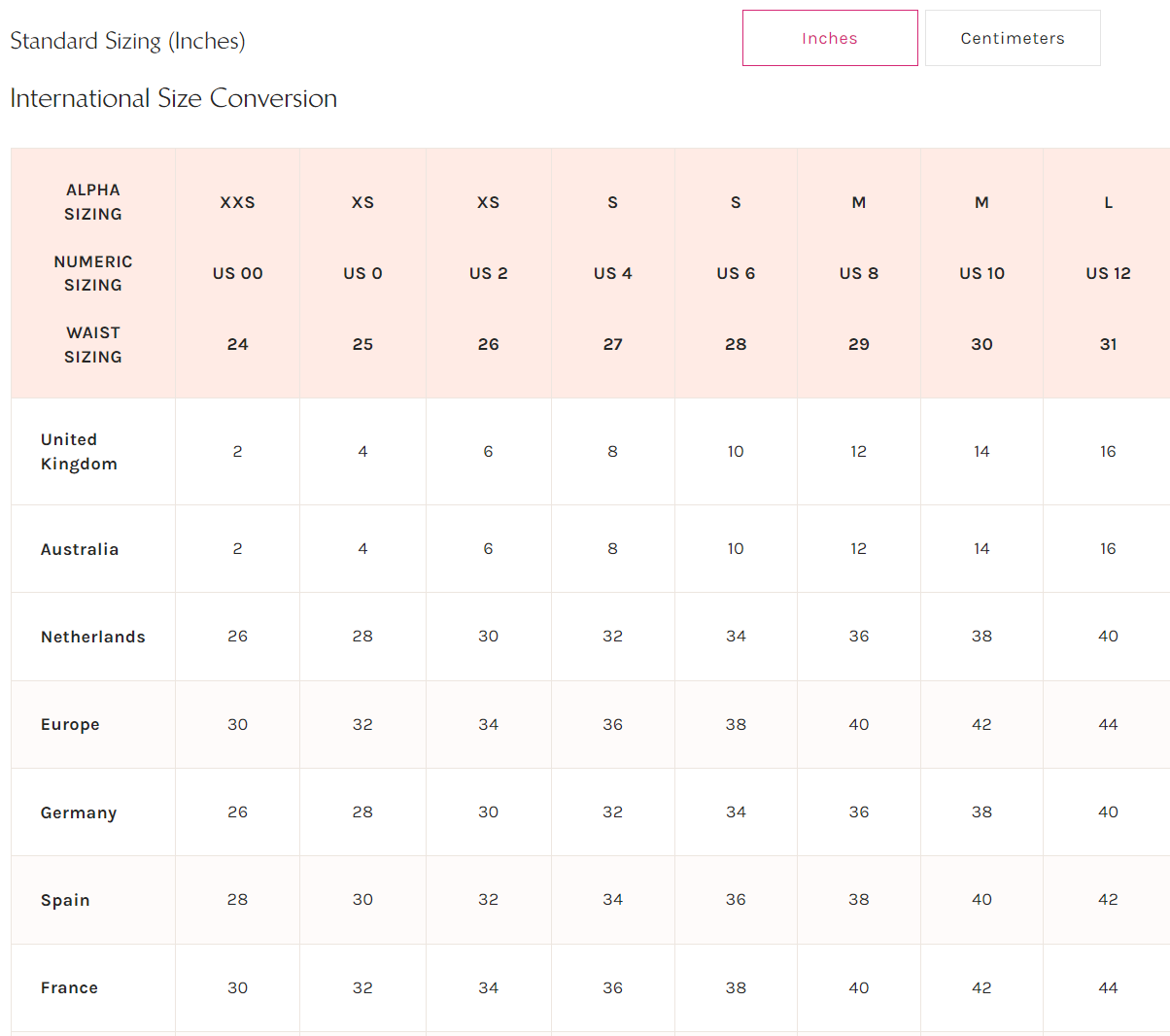Click the Spain row label
The width and height of the screenshot is (1170, 1036).
pyautogui.click(x=65, y=900)
